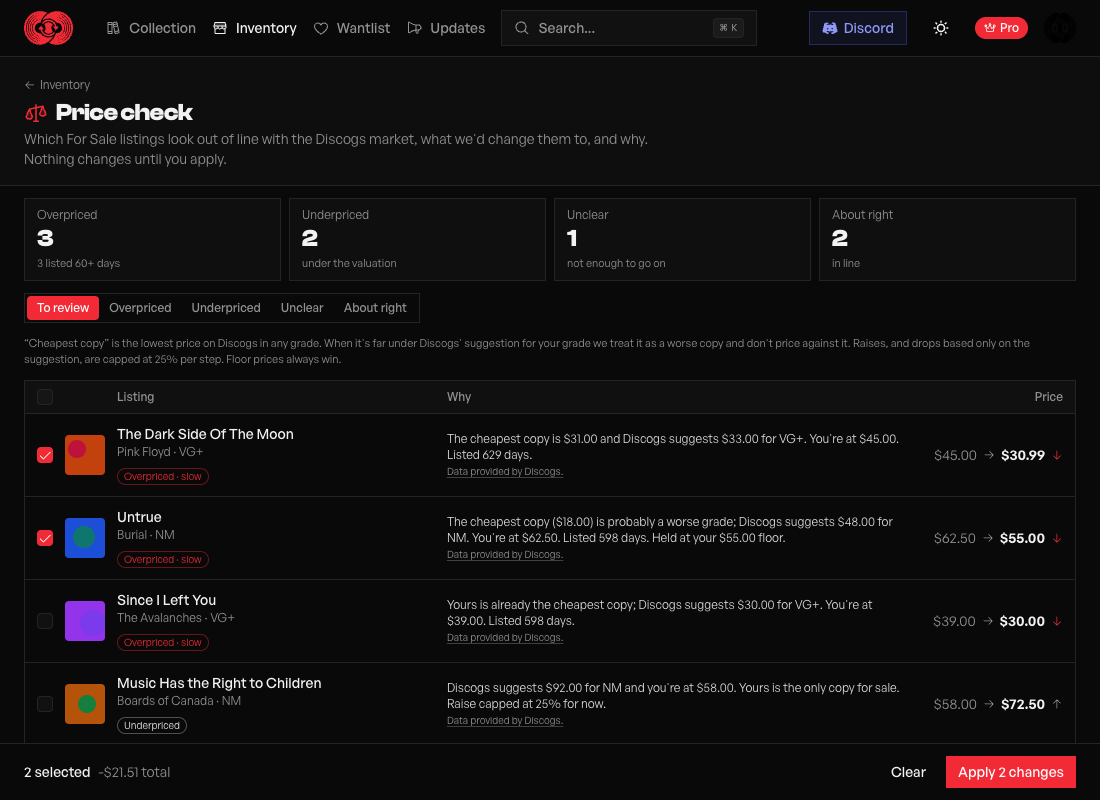Image resolution: width=1100 pixels, height=800 pixels.
Task: Open the Discord button
Action: click(857, 28)
